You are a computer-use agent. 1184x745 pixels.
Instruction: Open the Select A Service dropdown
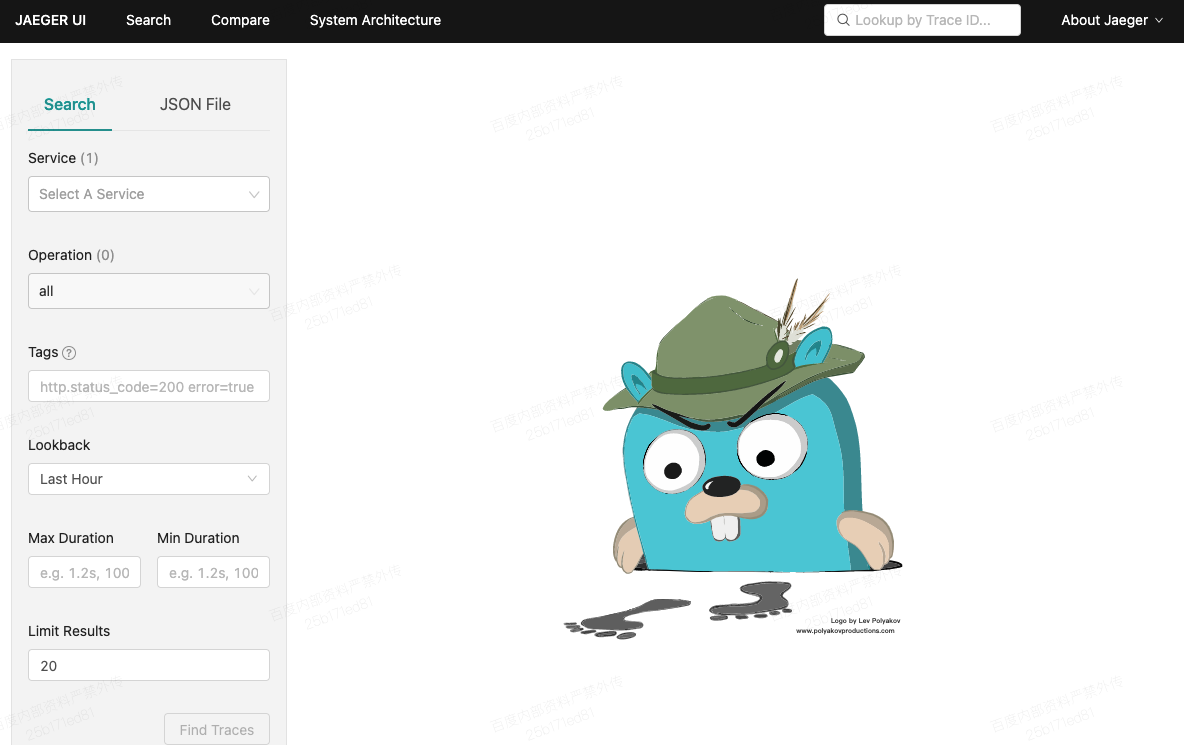point(149,194)
